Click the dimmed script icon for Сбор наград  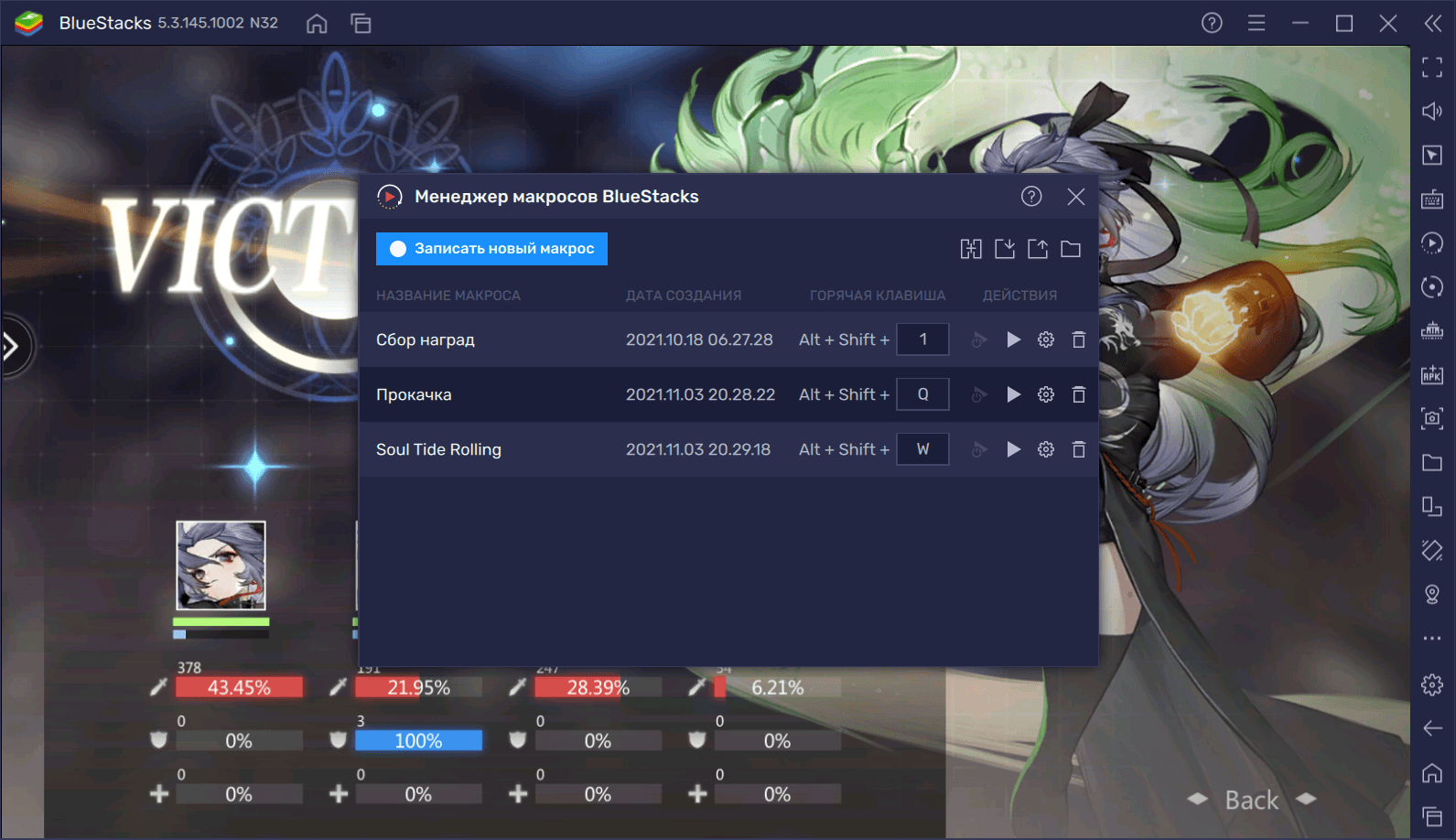pos(979,339)
